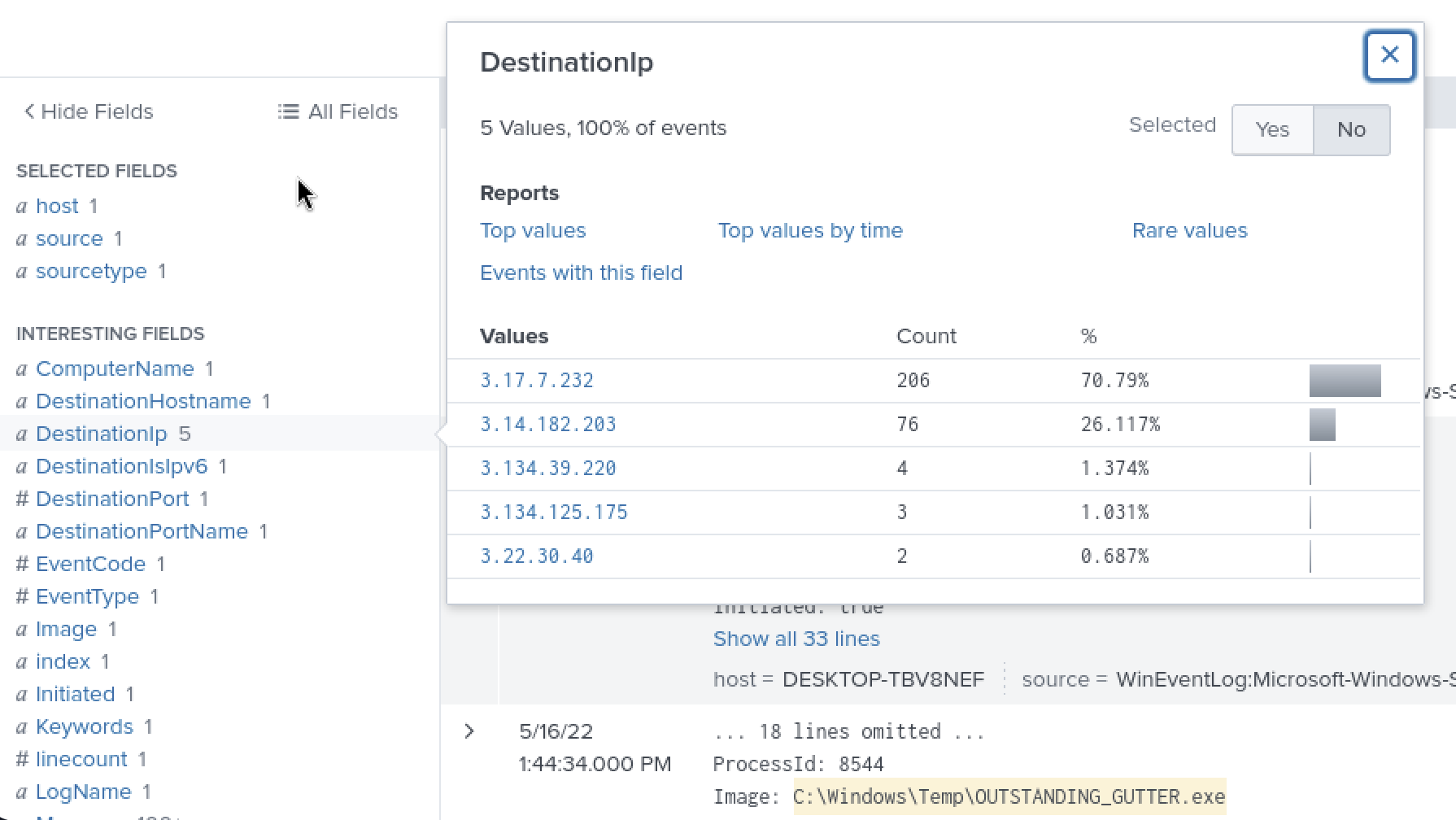The width and height of the screenshot is (1456, 820).
Task: Select the sourcetype field
Action: click(x=91, y=271)
